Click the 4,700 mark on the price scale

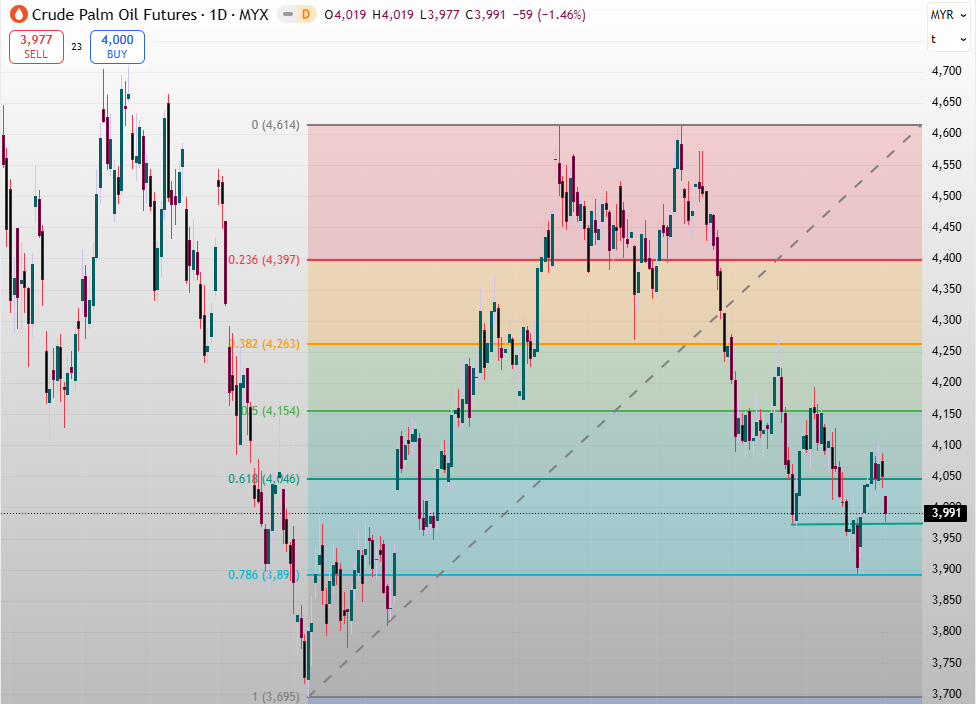[x=946, y=71]
